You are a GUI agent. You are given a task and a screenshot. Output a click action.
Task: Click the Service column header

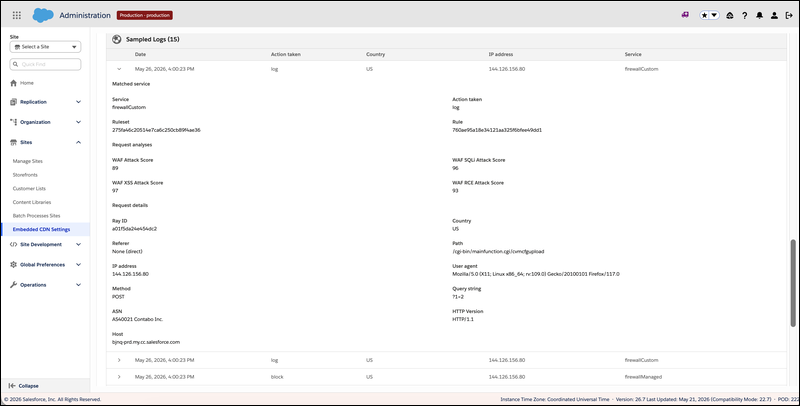point(633,54)
